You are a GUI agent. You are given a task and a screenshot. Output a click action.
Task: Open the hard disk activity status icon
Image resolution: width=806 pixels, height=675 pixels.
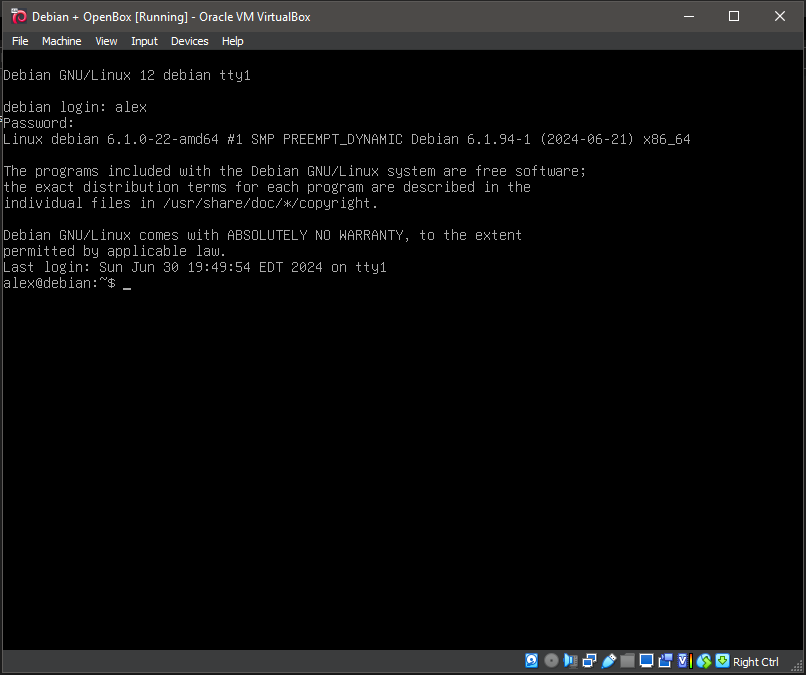(x=531, y=660)
